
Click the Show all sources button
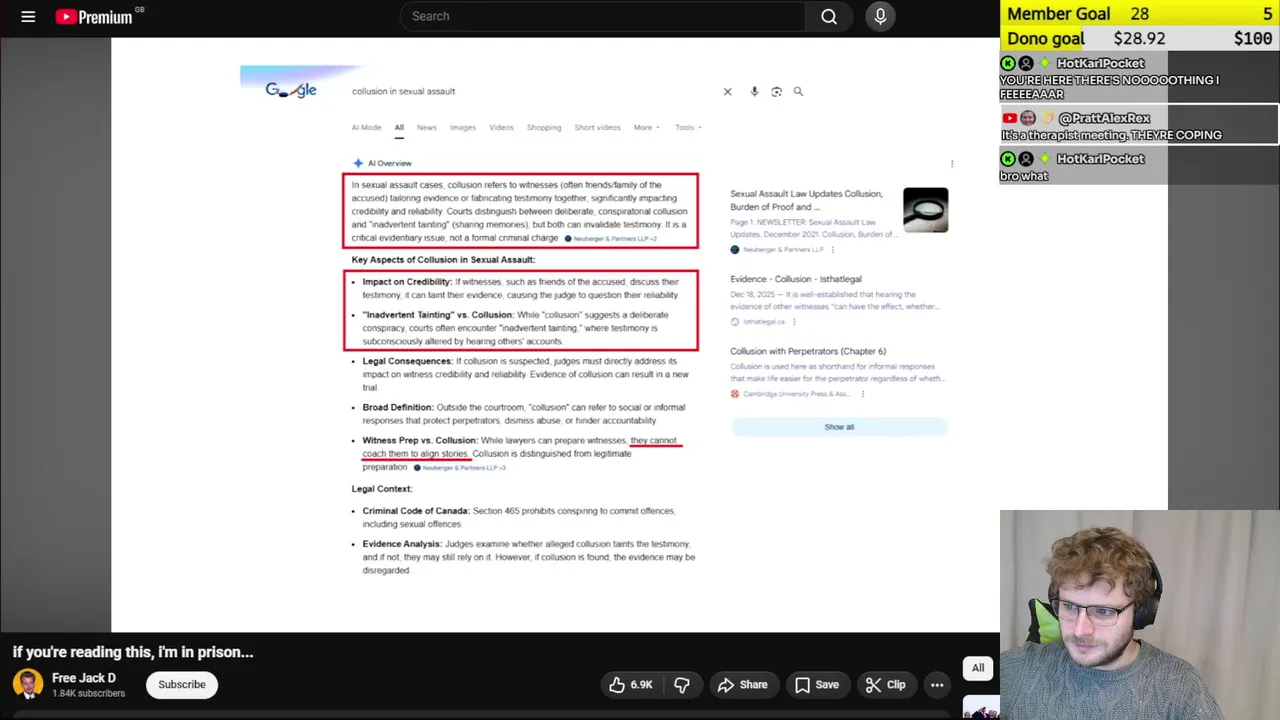839,427
